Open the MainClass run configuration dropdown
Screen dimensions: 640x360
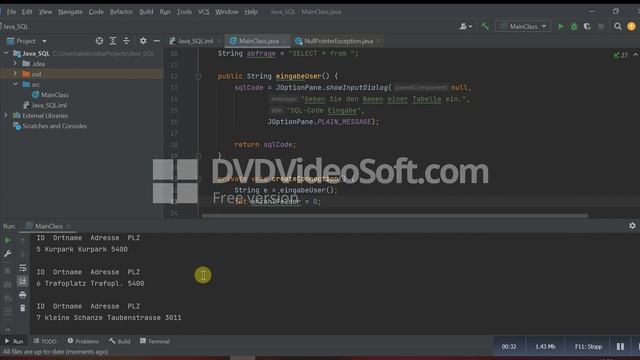(523, 27)
